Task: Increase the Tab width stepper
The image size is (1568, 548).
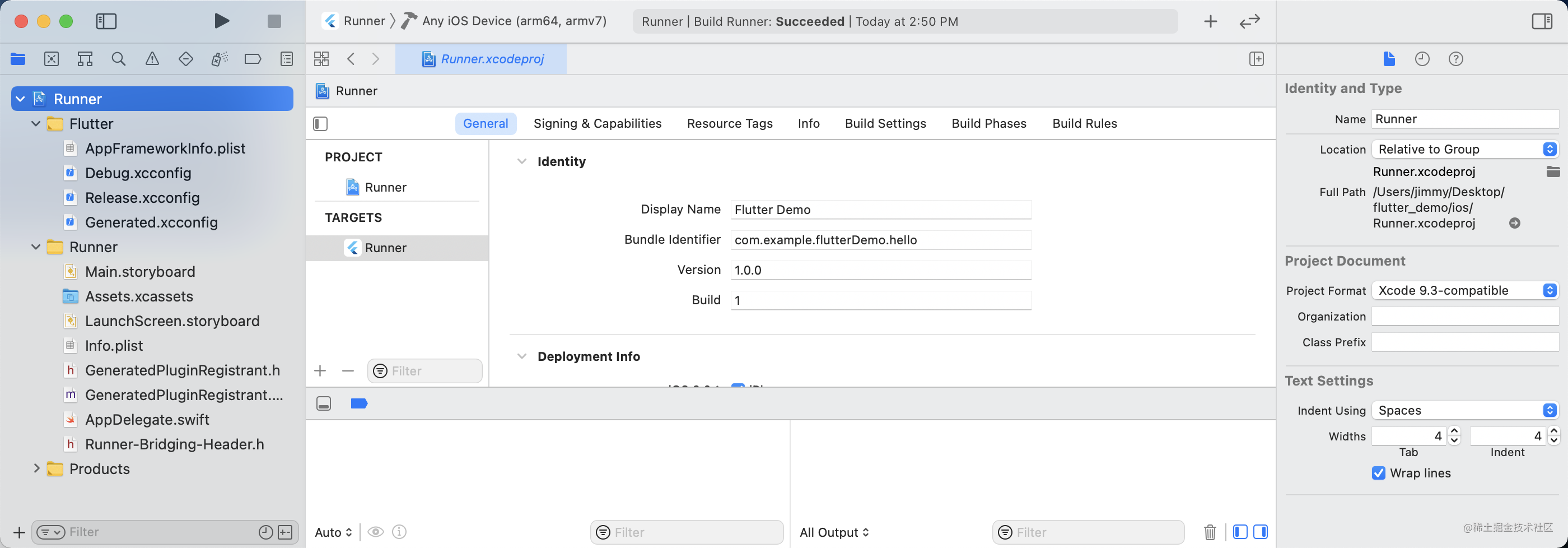Action: (1454, 431)
